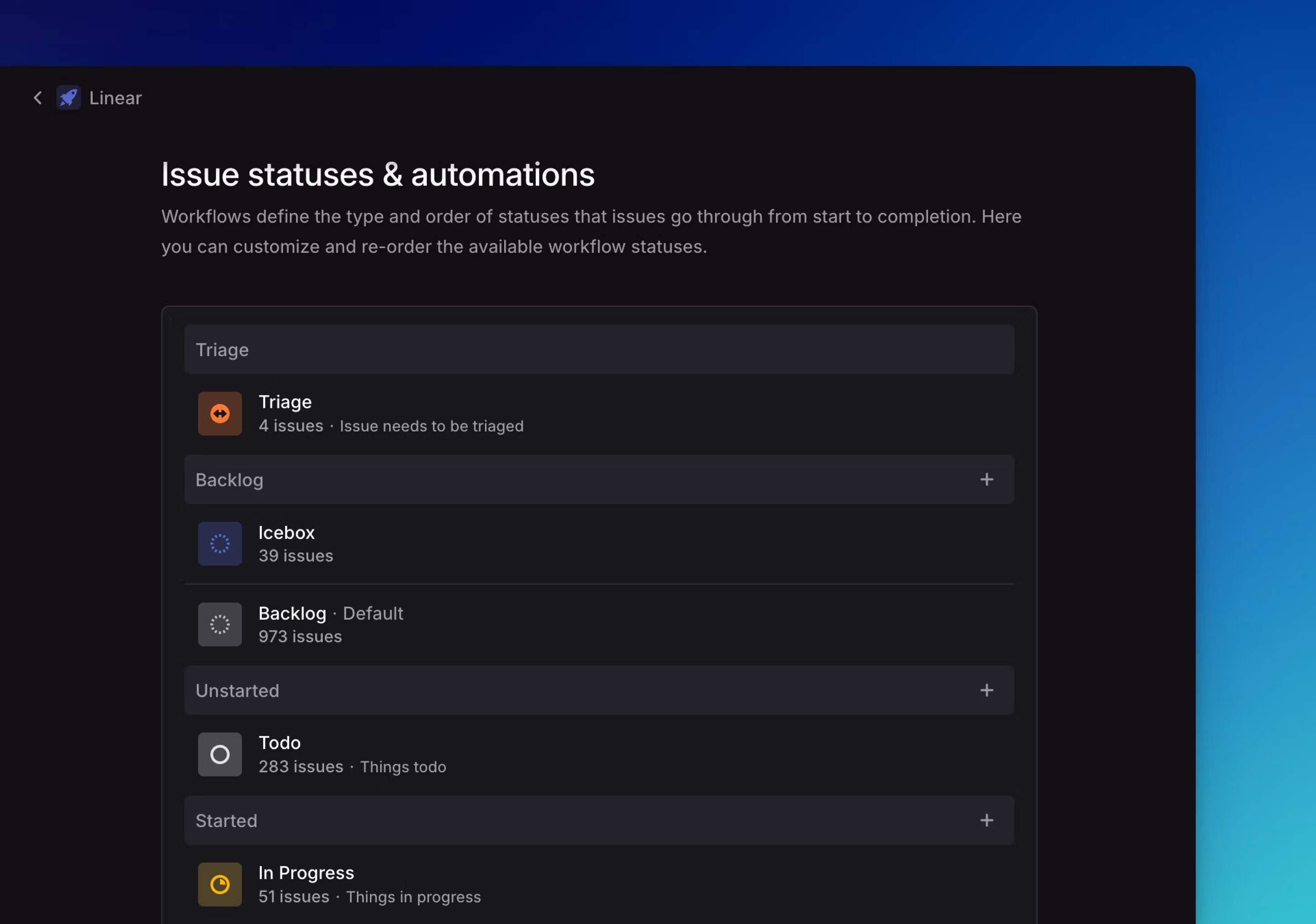This screenshot has height=924, width=1316.
Task: Click the Linear rocket workspace icon
Action: click(x=69, y=98)
